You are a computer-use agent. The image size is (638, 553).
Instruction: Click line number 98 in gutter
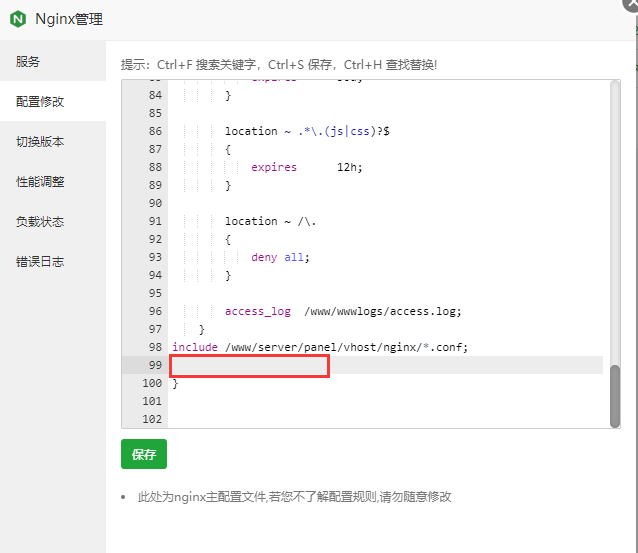[155, 347]
